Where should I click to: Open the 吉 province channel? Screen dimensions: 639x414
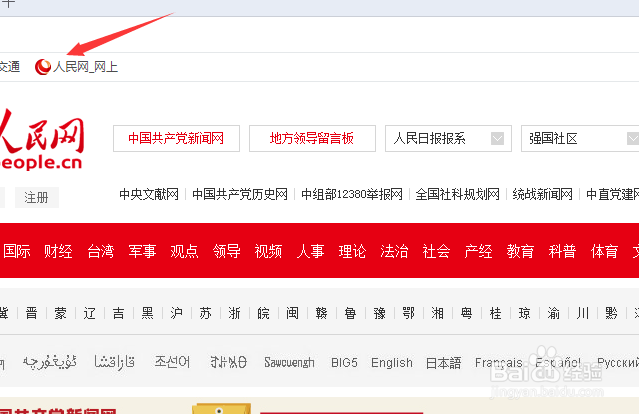119,313
